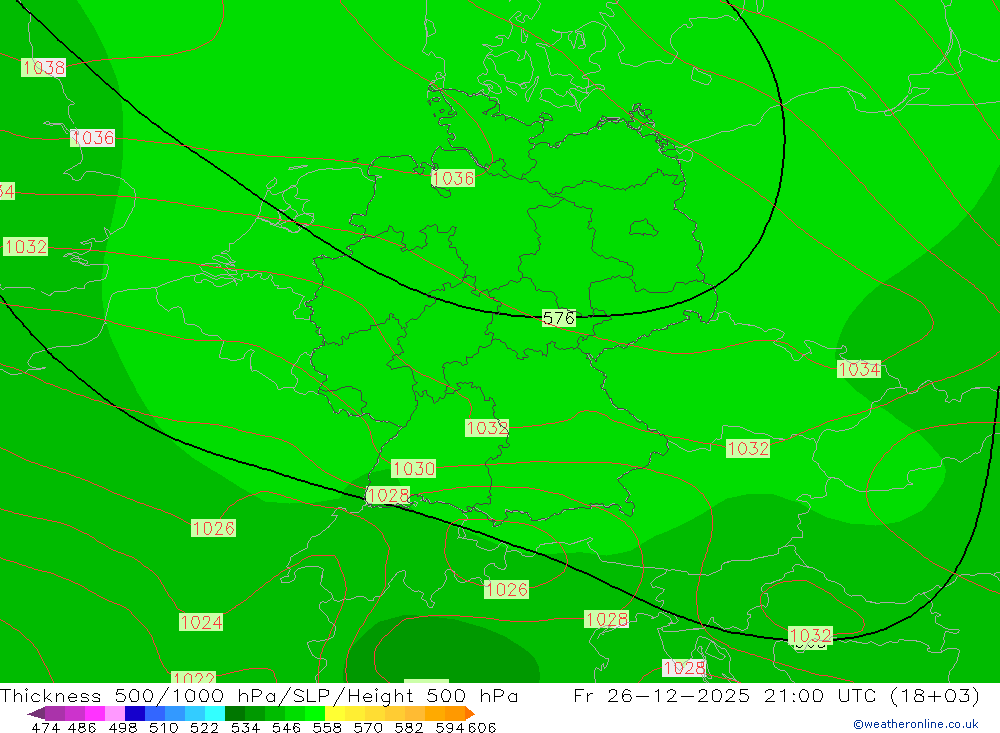Click the legend value 582
The image size is (1000, 733).
408,727
